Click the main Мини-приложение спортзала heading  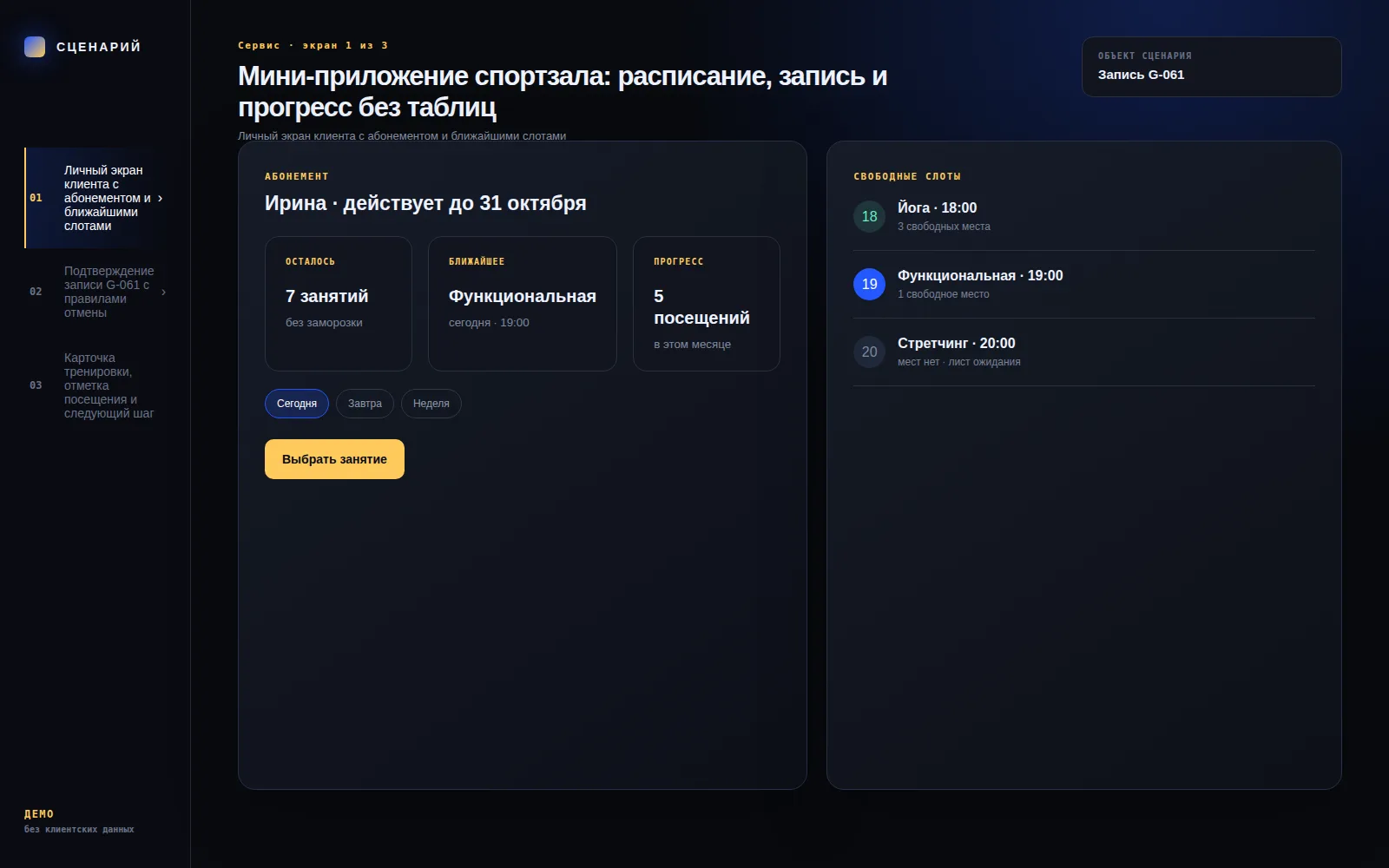coord(563,91)
